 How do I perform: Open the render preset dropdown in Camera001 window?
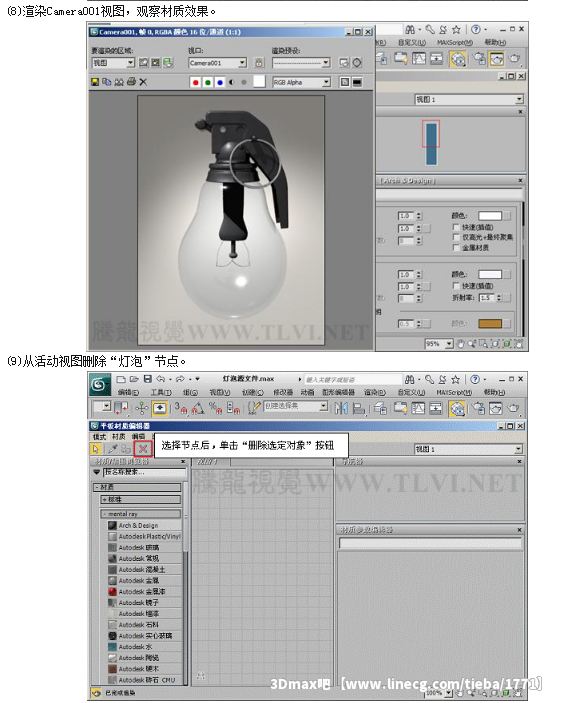[301, 63]
